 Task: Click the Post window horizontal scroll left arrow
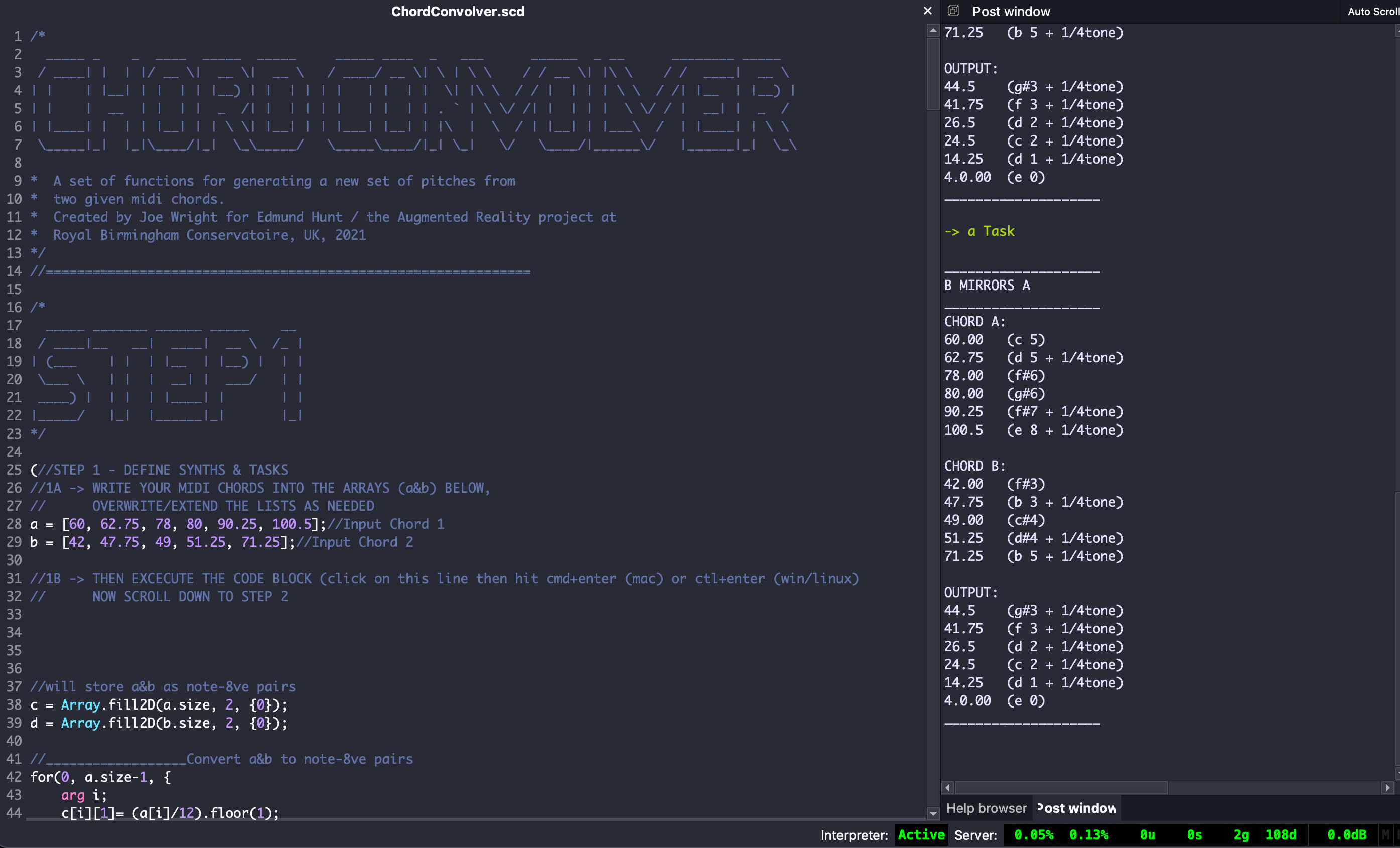[x=947, y=788]
